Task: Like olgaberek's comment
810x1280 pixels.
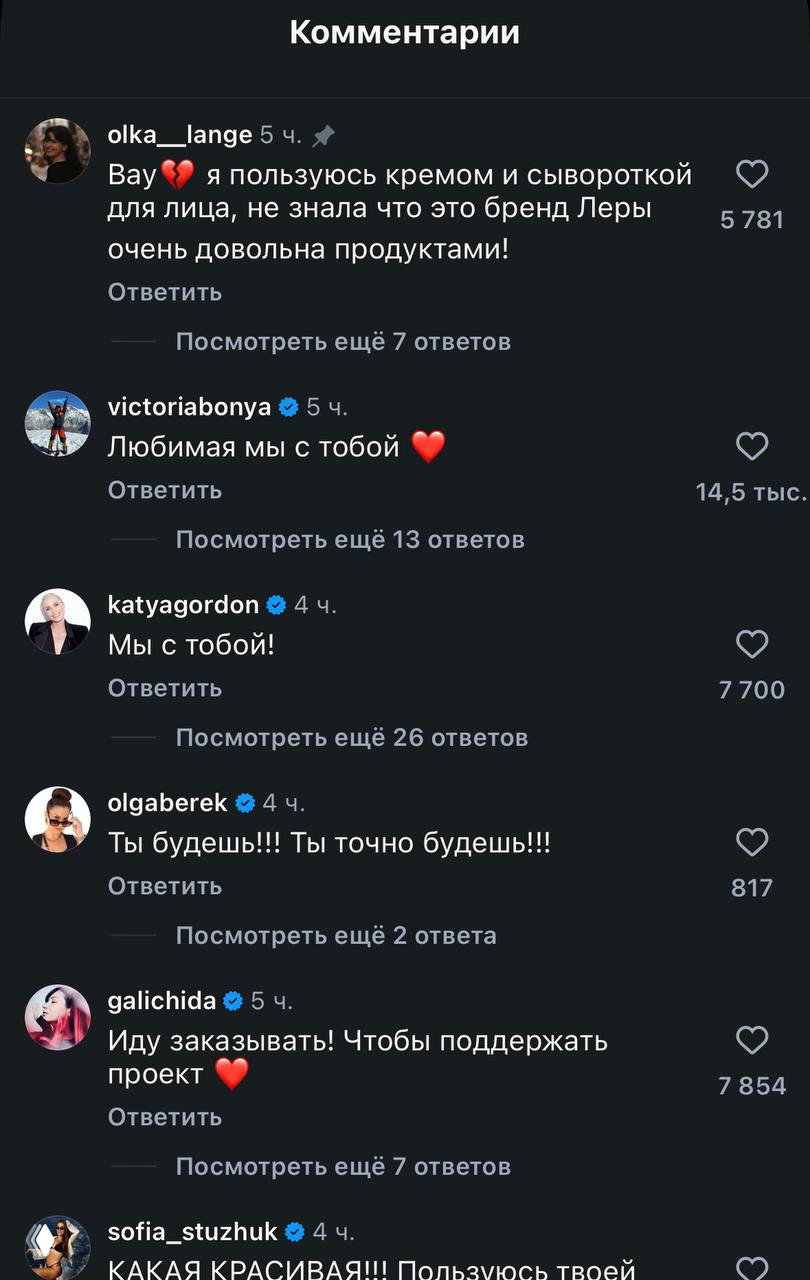Action: tap(752, 842)
